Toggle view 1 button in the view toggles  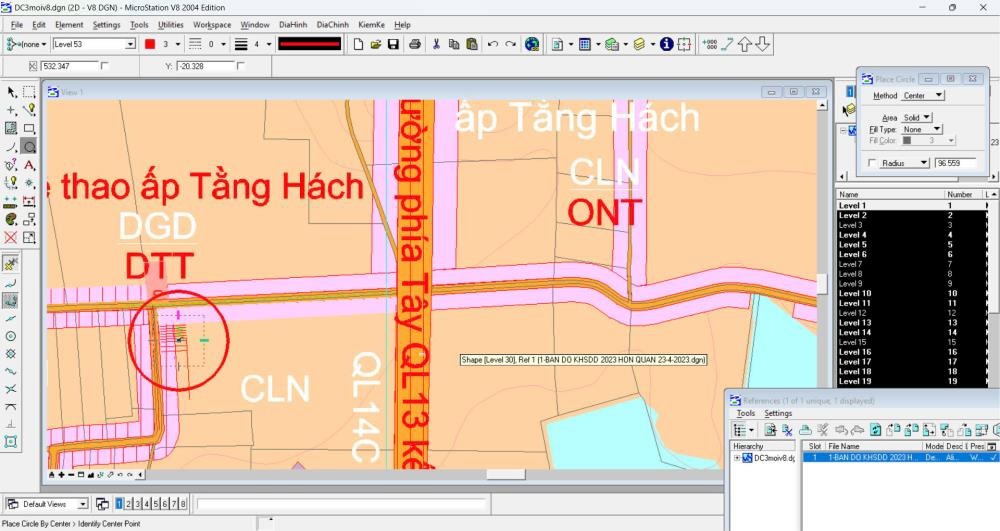click(x=119, y=504)
